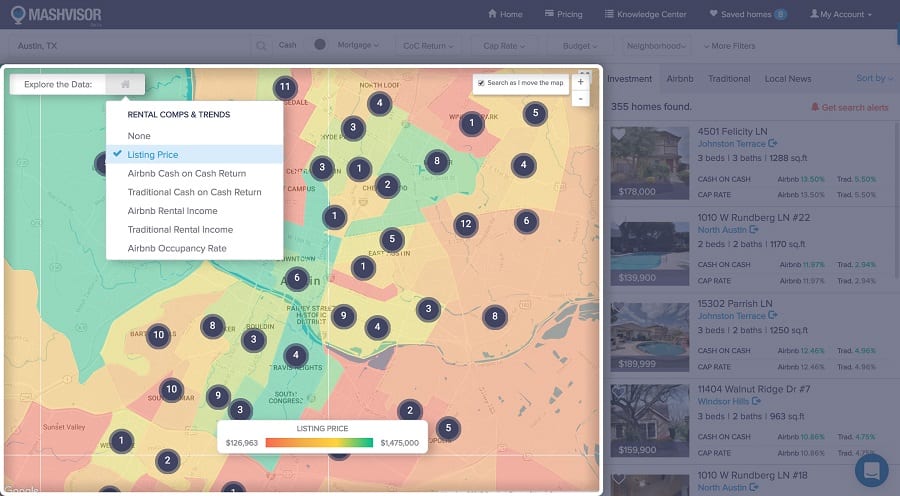Select None in Rental Comps & Trends
900x496 pixels.
(139, 135)
